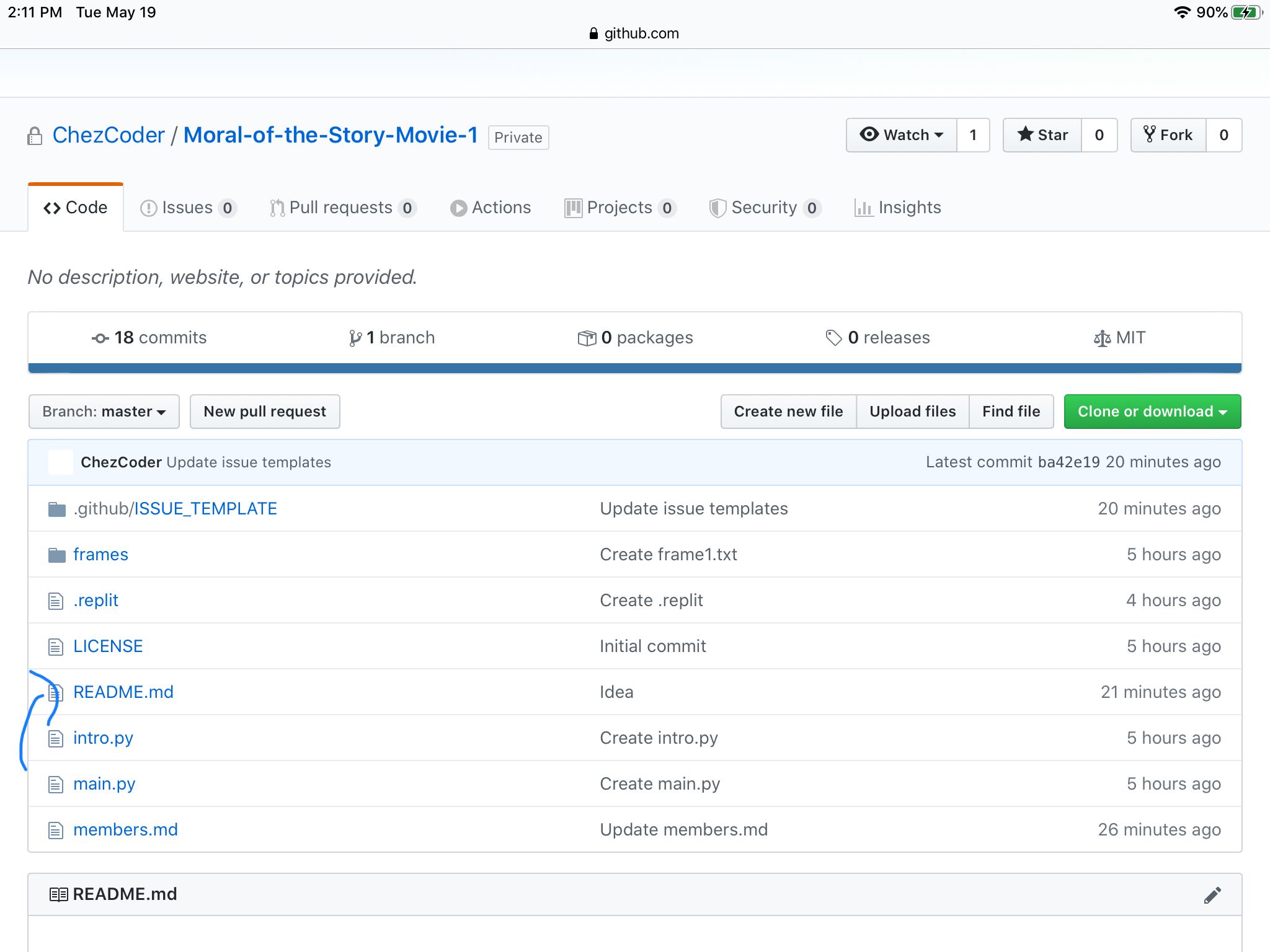Image resolution: width=1270 pixels, height=952 pixels.
Task: Click the New pull request button
Action: point(265,412)
